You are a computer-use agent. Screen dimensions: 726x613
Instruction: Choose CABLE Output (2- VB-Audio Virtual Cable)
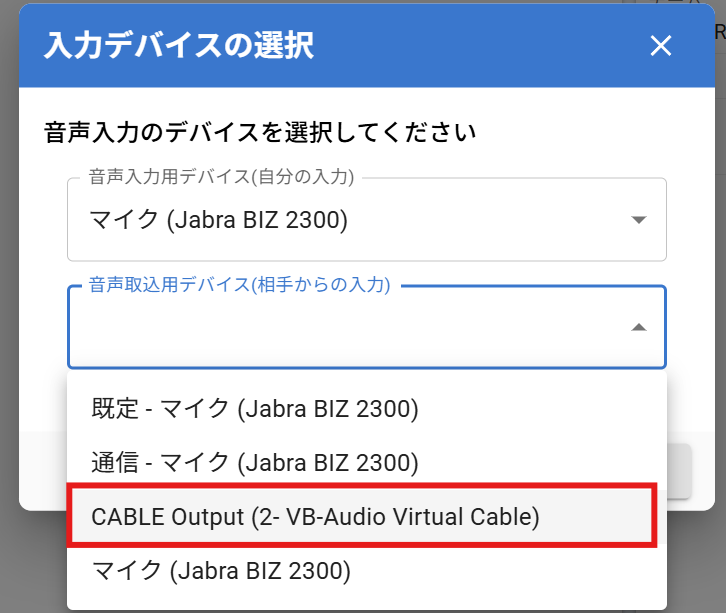tap(315, 517)
